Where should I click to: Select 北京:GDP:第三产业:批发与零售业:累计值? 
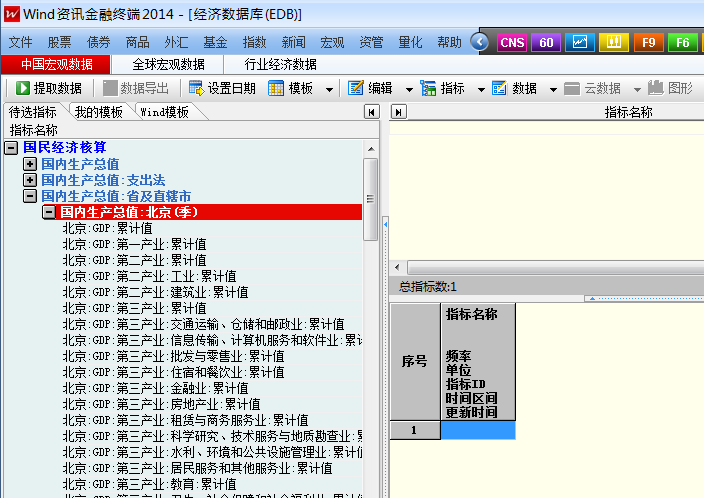pyautogui.click(x=173, y=356)
